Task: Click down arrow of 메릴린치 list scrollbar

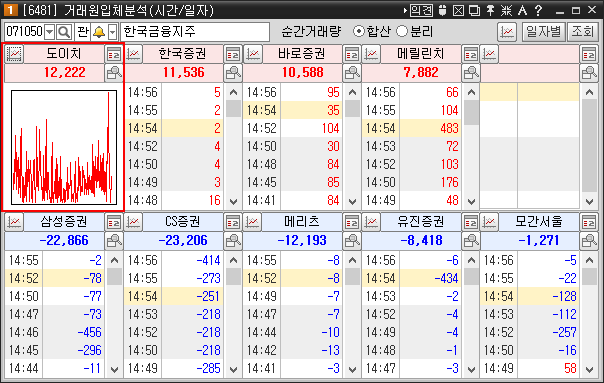Action: (x=471, y=201)
